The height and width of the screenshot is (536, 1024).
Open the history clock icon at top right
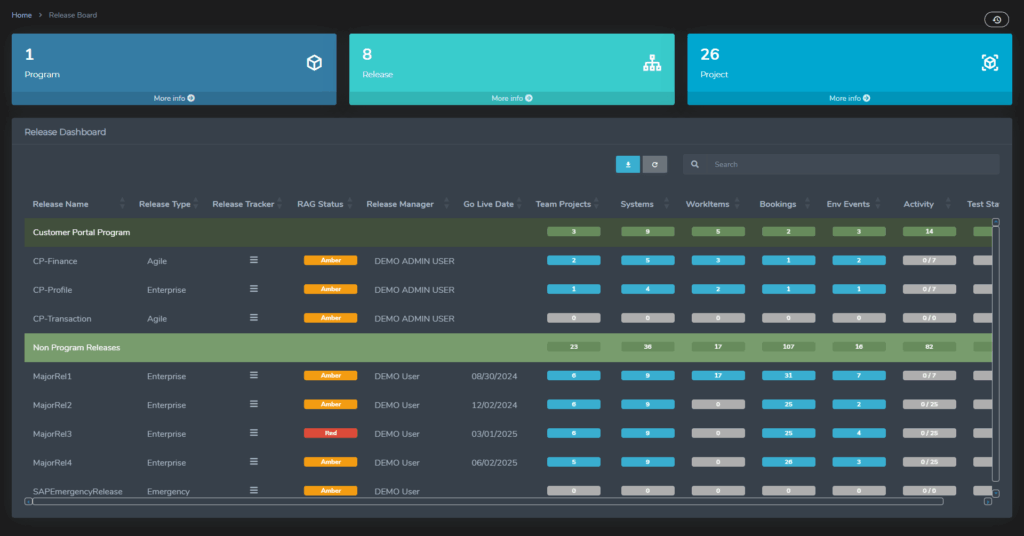[x=996, y=19]
